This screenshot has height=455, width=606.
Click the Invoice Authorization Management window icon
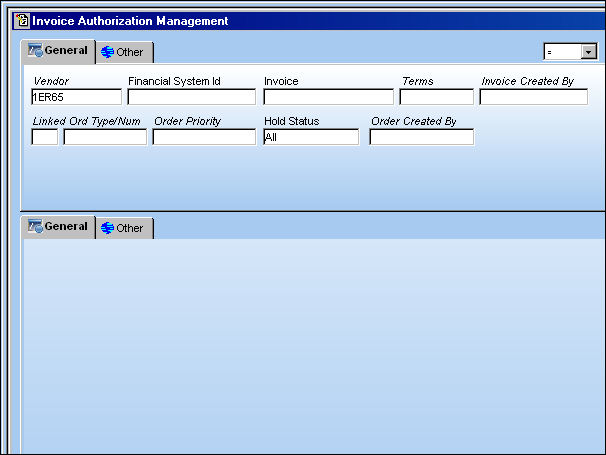[x=22, y=20]
